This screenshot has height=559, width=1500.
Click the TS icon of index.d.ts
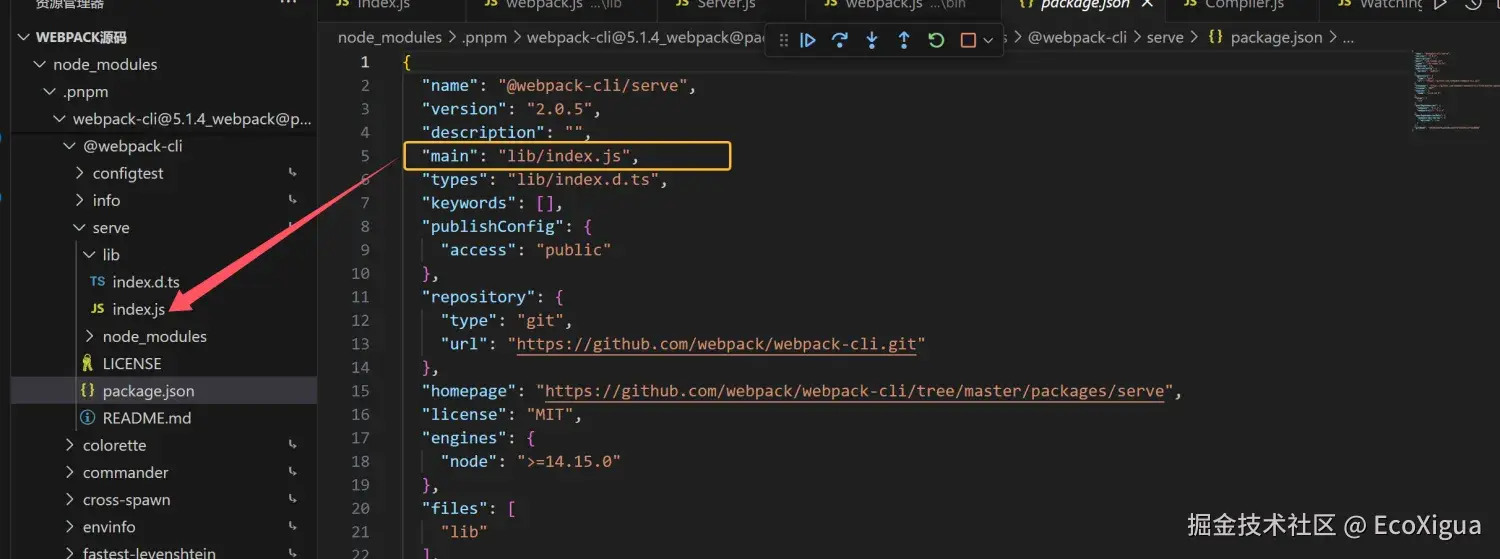click(97, 282)
